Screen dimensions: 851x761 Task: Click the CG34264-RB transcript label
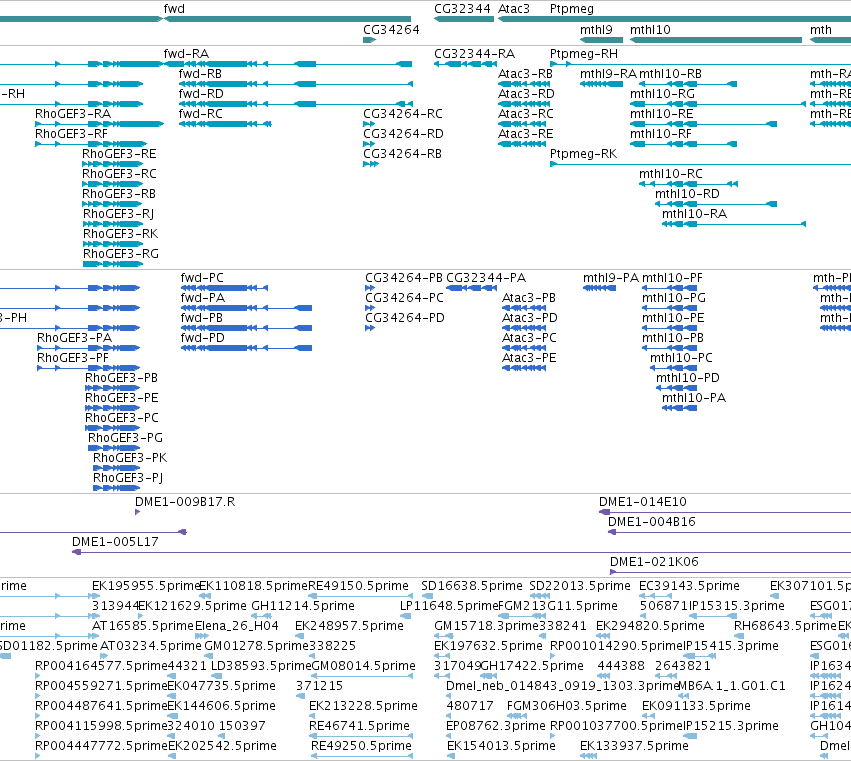point(402,154)
